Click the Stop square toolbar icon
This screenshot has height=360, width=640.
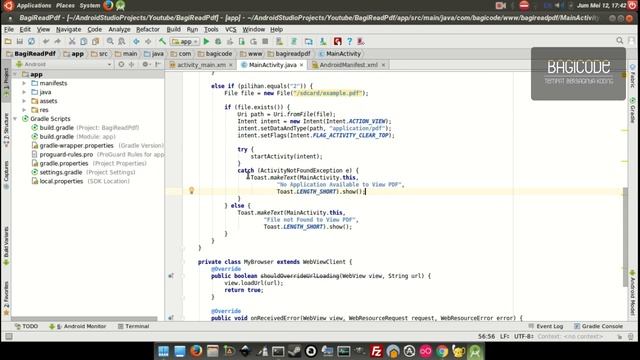point(265,41)
